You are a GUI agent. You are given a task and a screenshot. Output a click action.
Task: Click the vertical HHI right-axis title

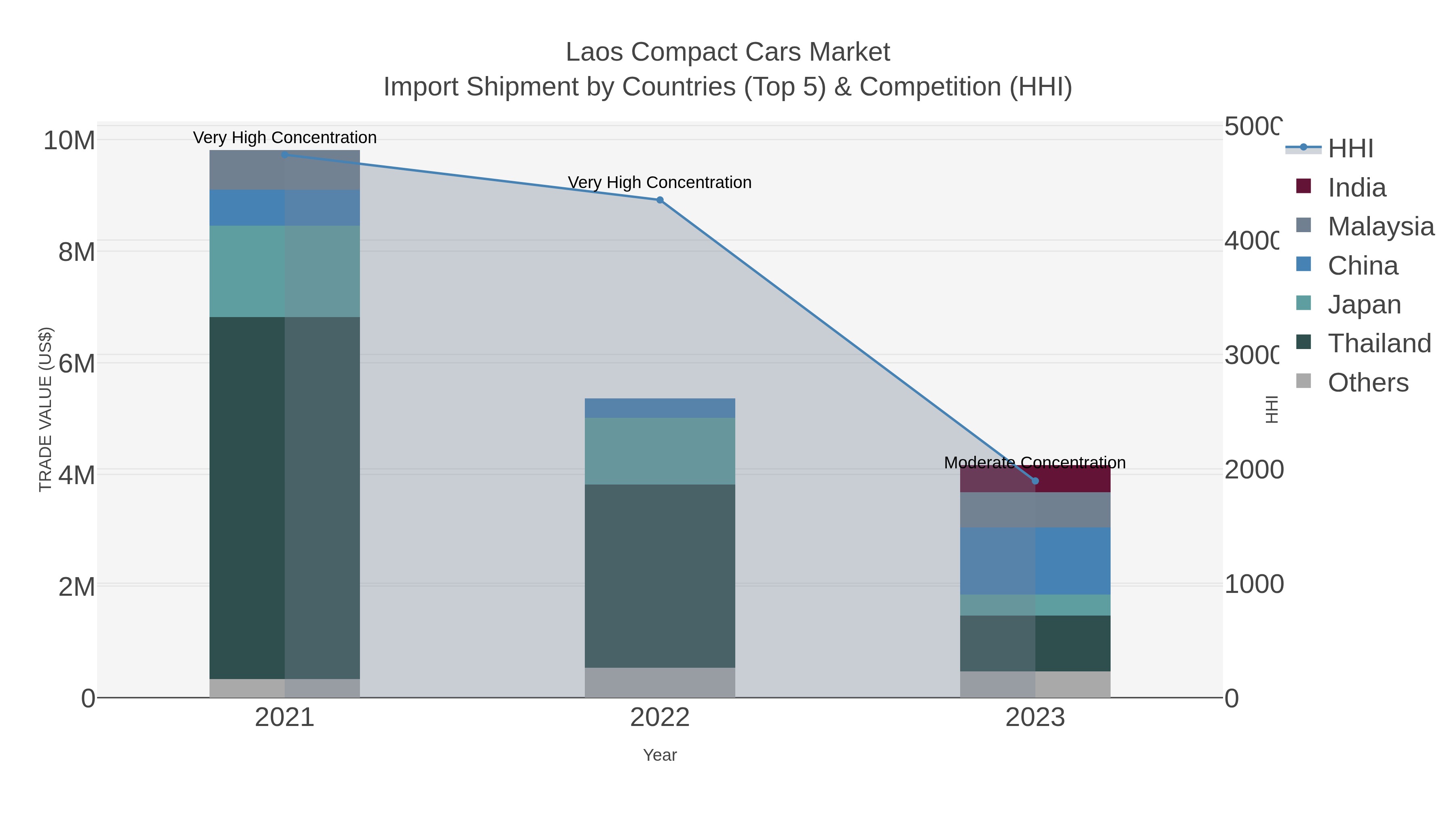(1272, 409)
